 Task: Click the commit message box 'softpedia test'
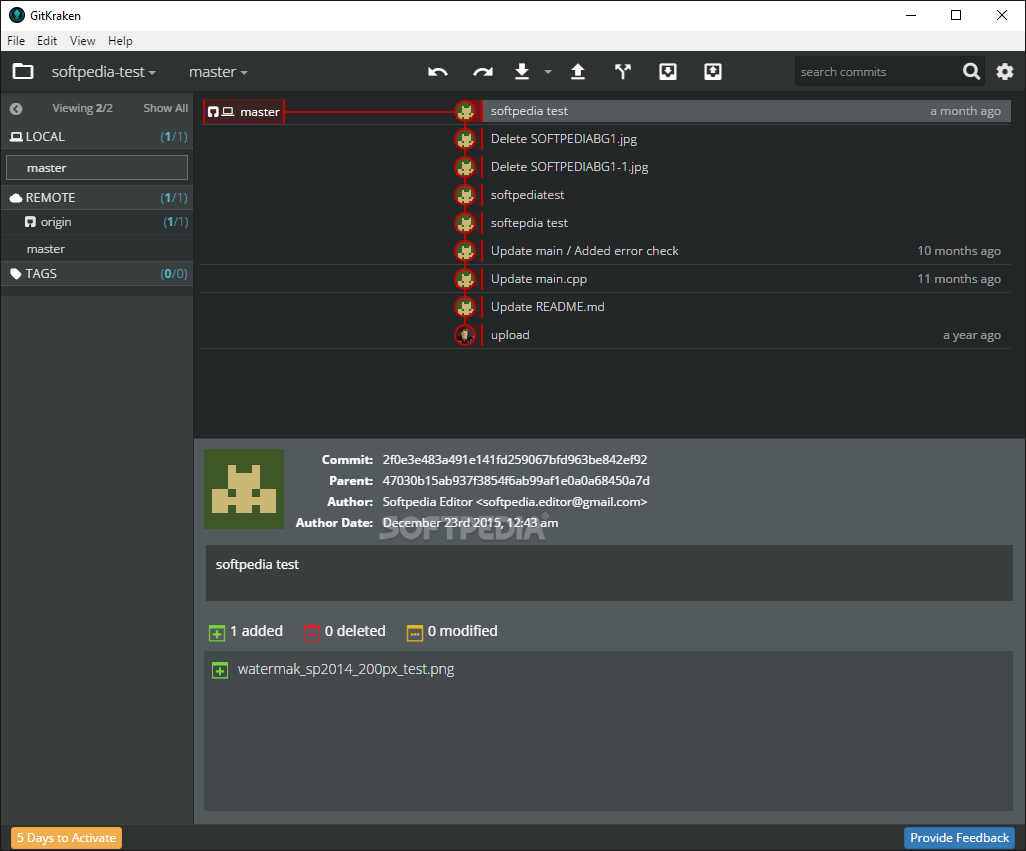609,573
